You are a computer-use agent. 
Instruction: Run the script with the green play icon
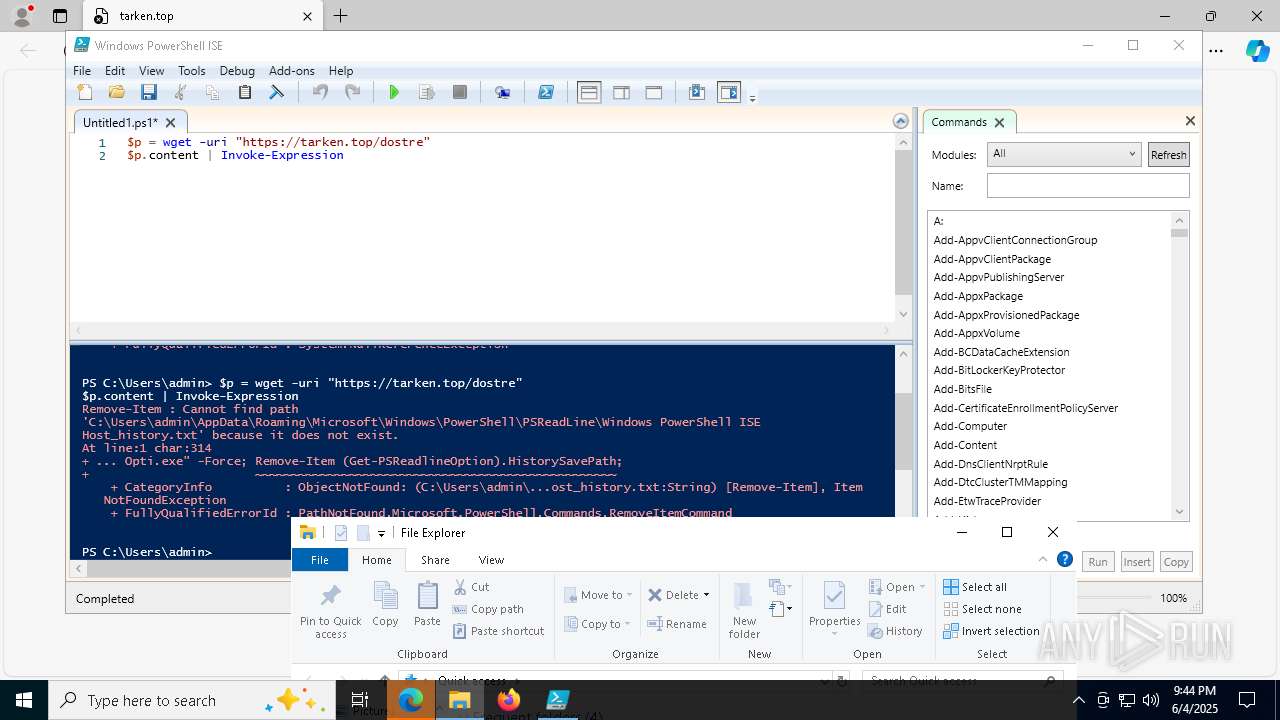coord(394,92)
